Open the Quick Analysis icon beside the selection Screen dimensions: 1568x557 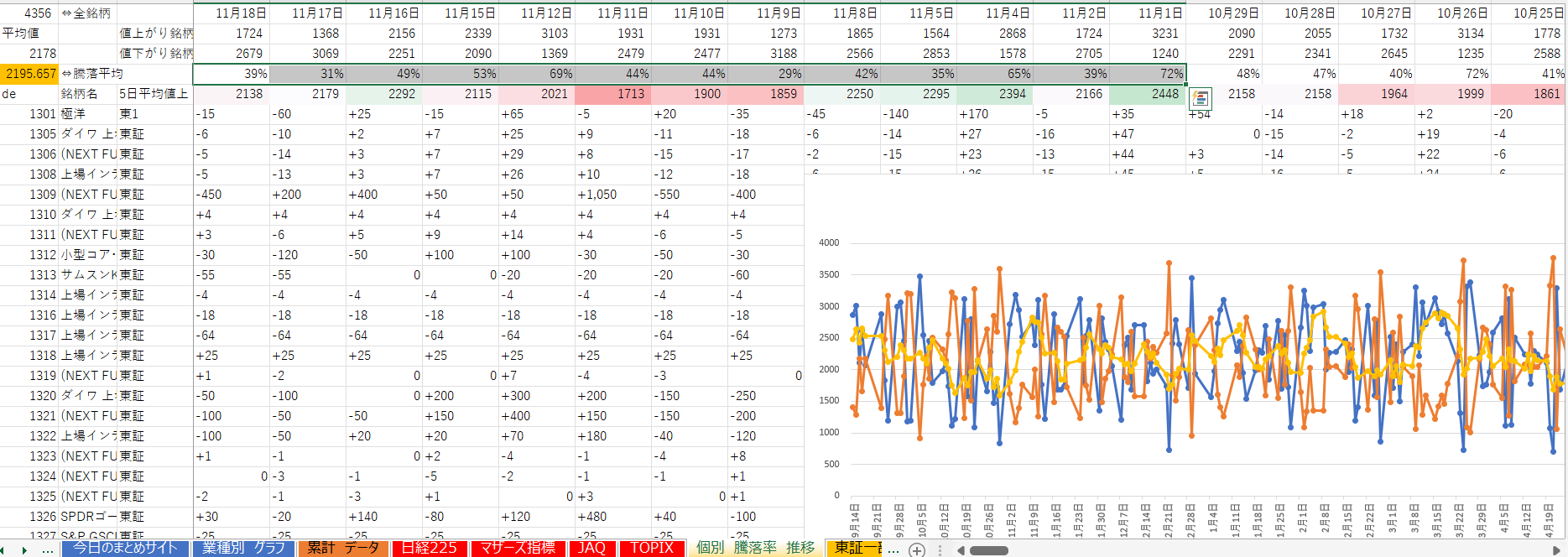tap(1200, 99)
